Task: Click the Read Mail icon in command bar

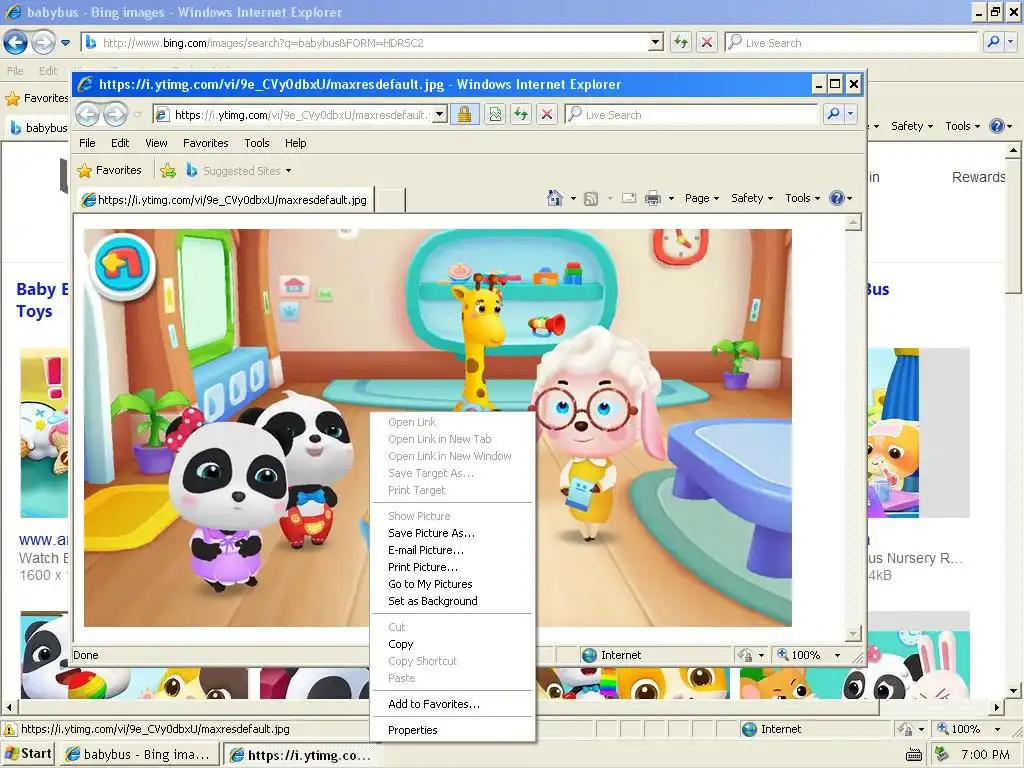Action: coord(629,198)
